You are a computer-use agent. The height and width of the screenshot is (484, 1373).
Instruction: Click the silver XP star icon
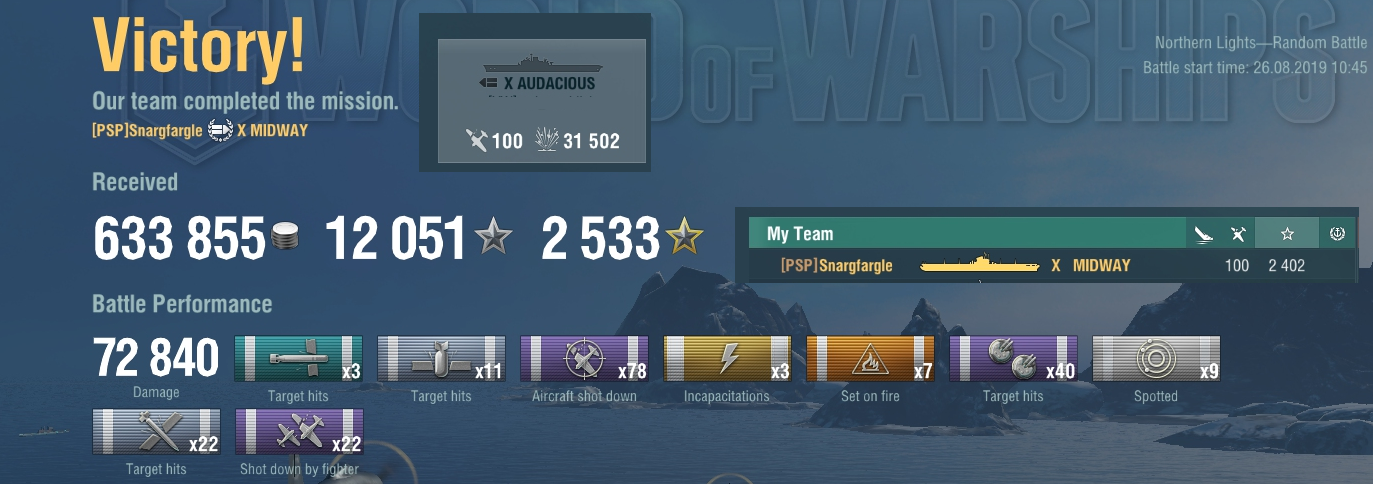point(493,239)
